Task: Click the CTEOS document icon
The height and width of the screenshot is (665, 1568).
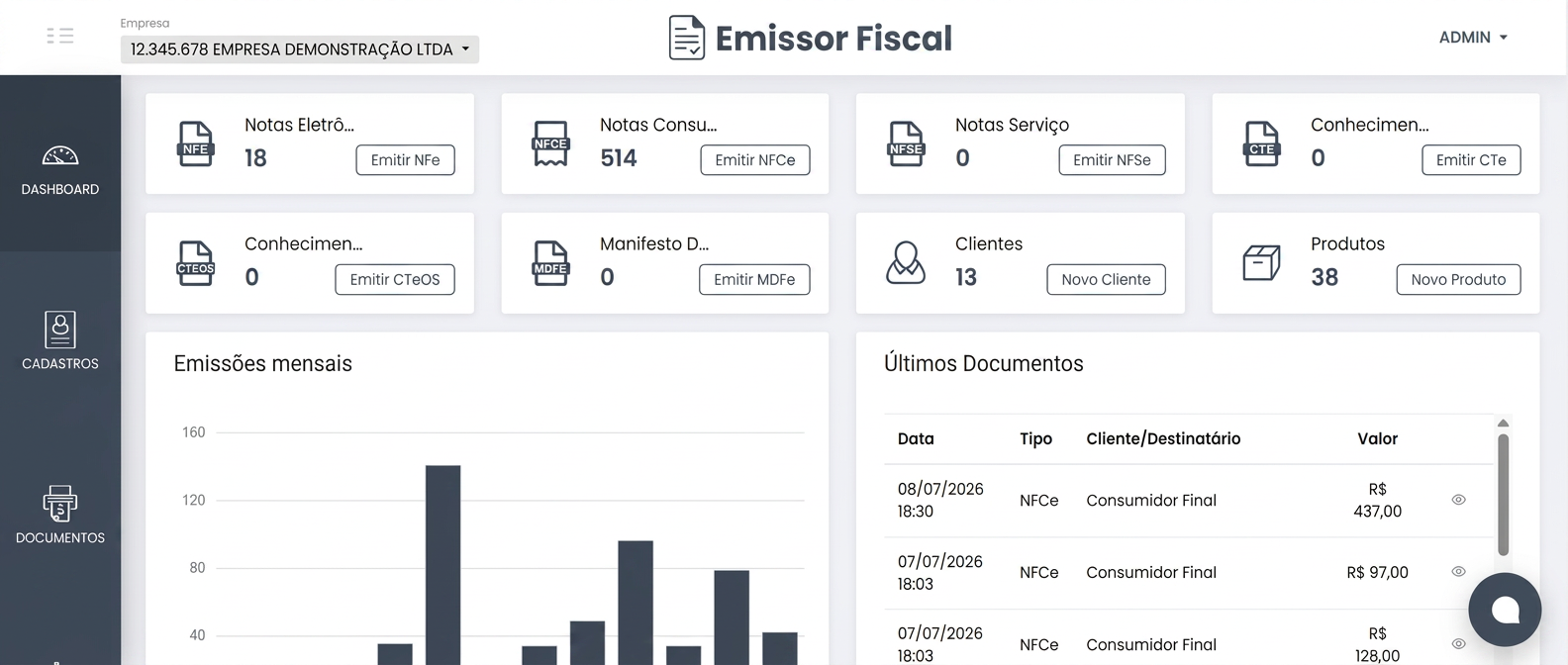Action: point(196,264)
